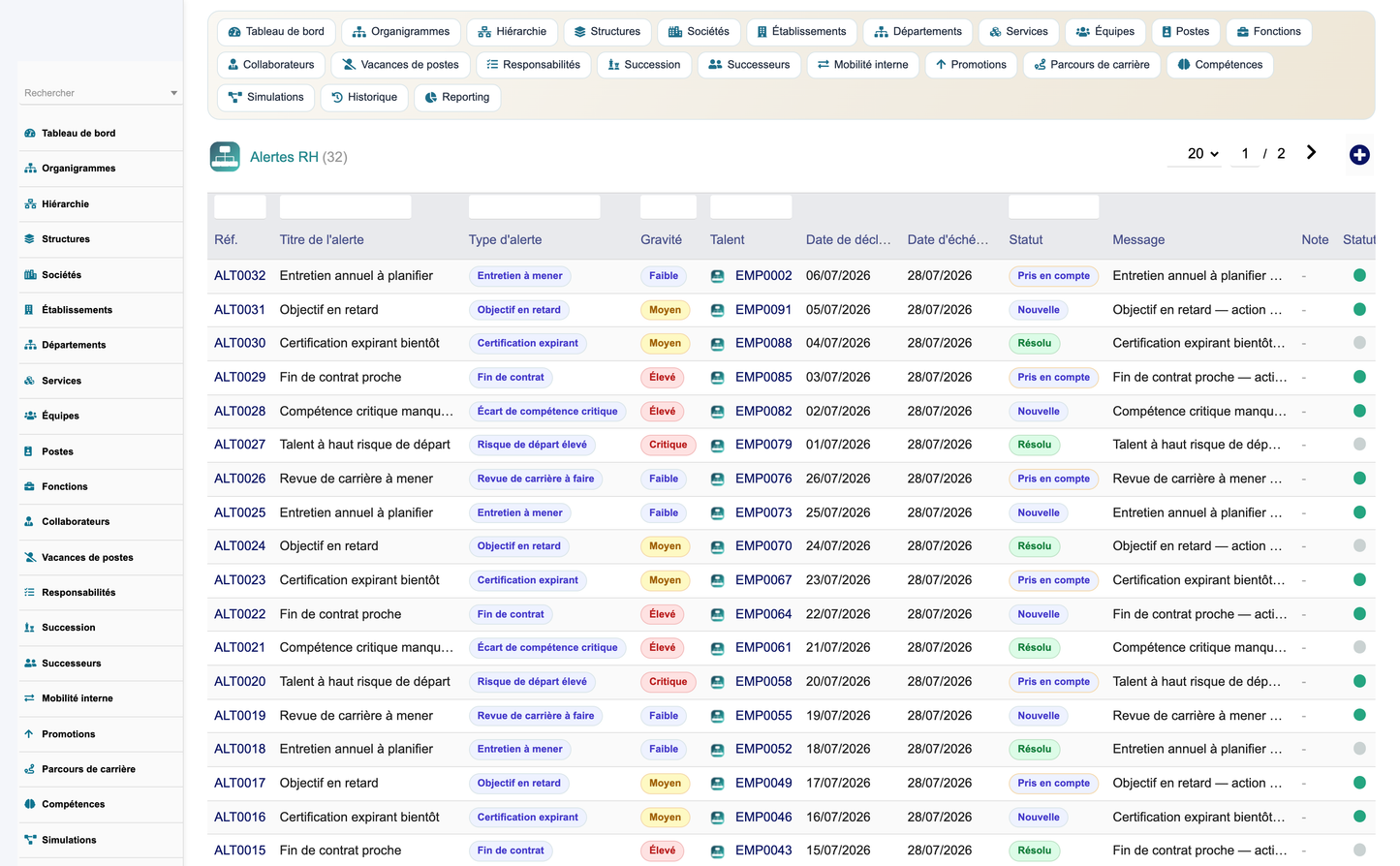Toggle grey status dot for ALT0024
1400x866 pixels.
[1359, 546]
